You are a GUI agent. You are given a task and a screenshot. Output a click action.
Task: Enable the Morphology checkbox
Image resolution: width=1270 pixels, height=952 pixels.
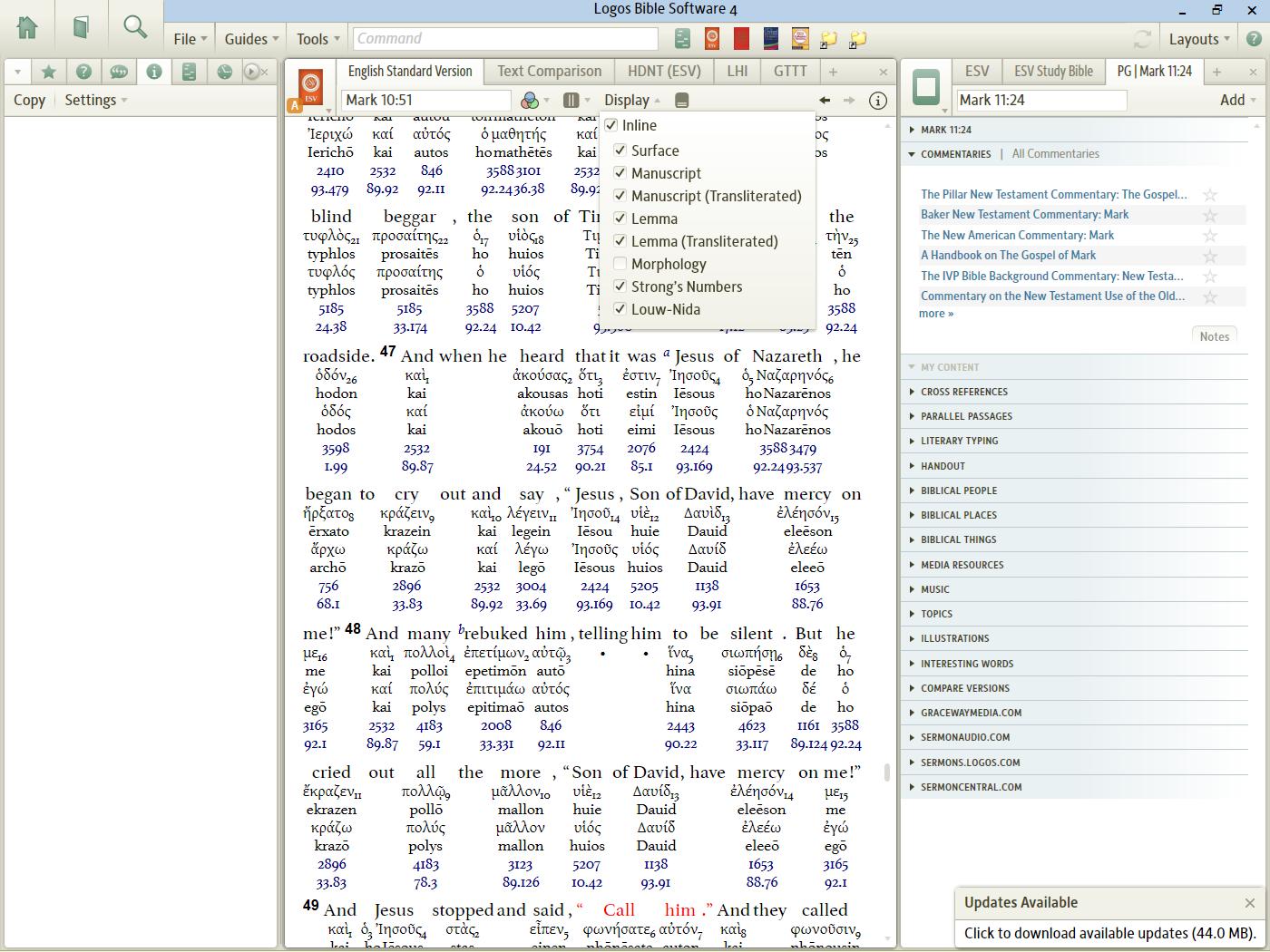620,264
